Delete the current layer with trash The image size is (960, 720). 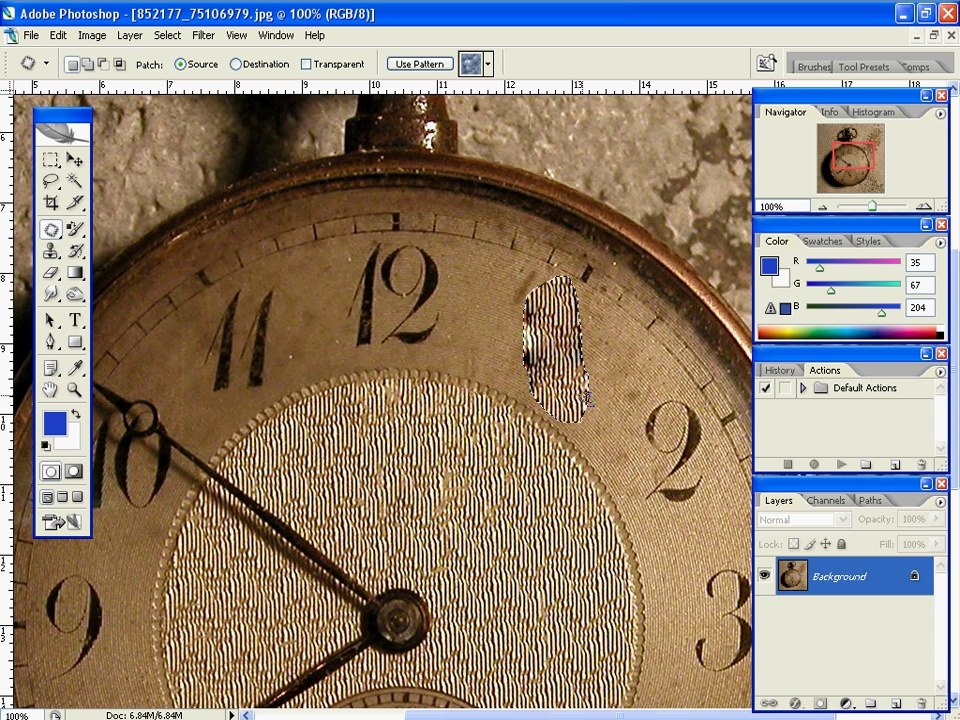click(921, 703)
